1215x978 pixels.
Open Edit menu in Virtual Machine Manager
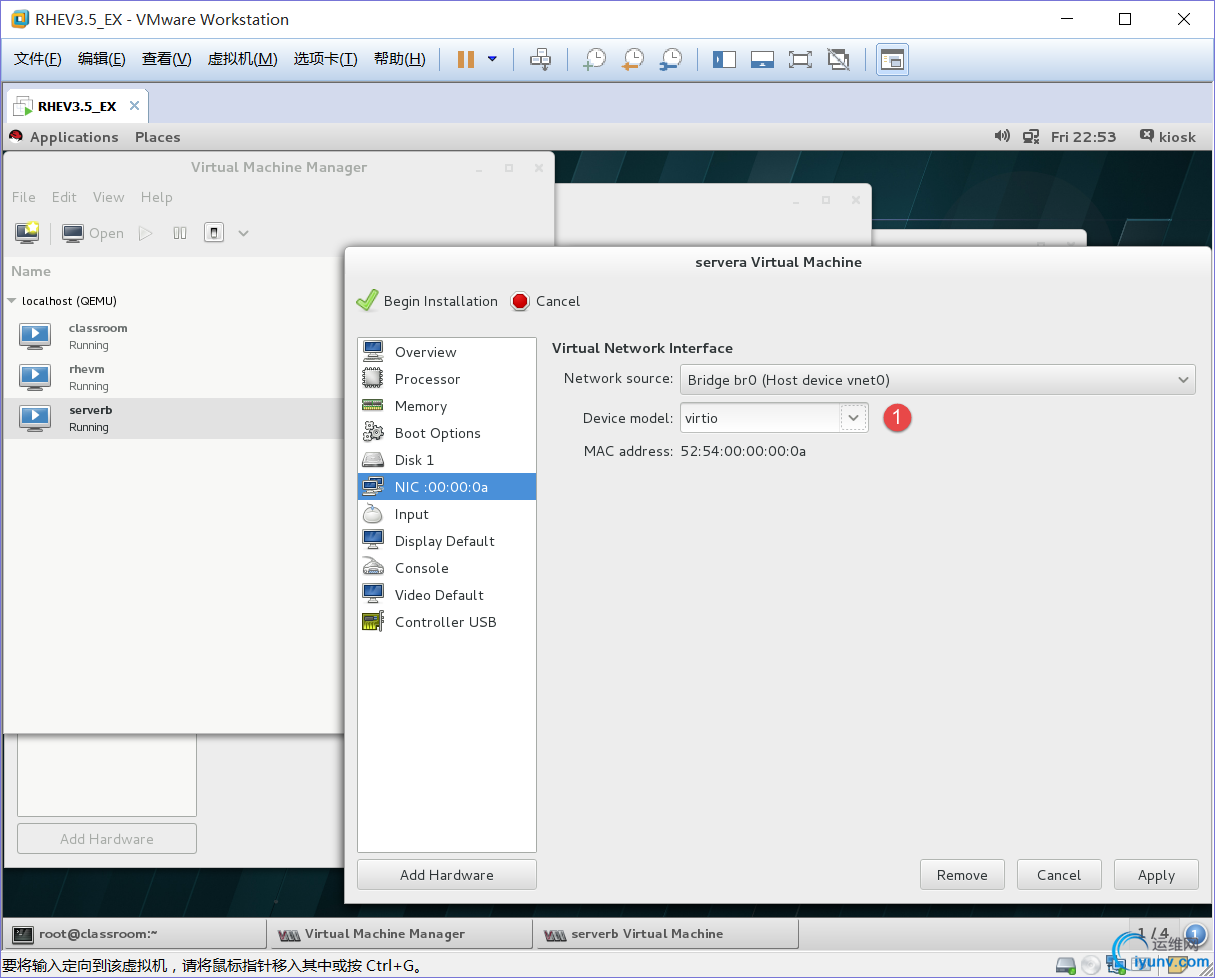point(64,197)
